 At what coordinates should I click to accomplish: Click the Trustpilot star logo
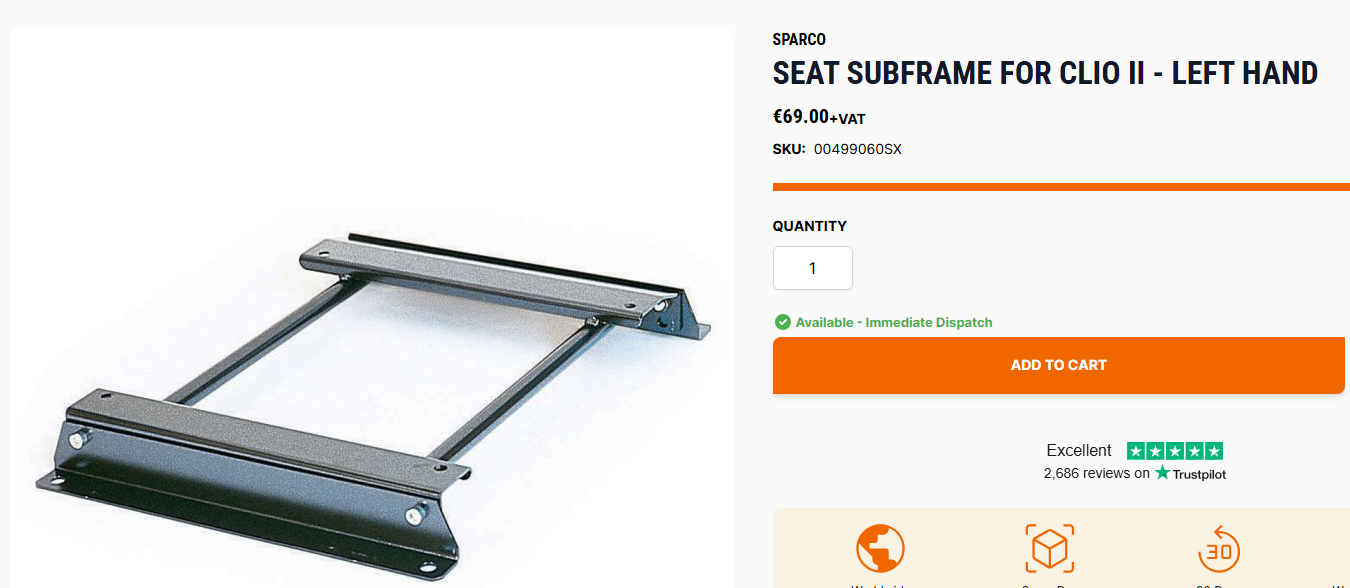coord(1162,473)
